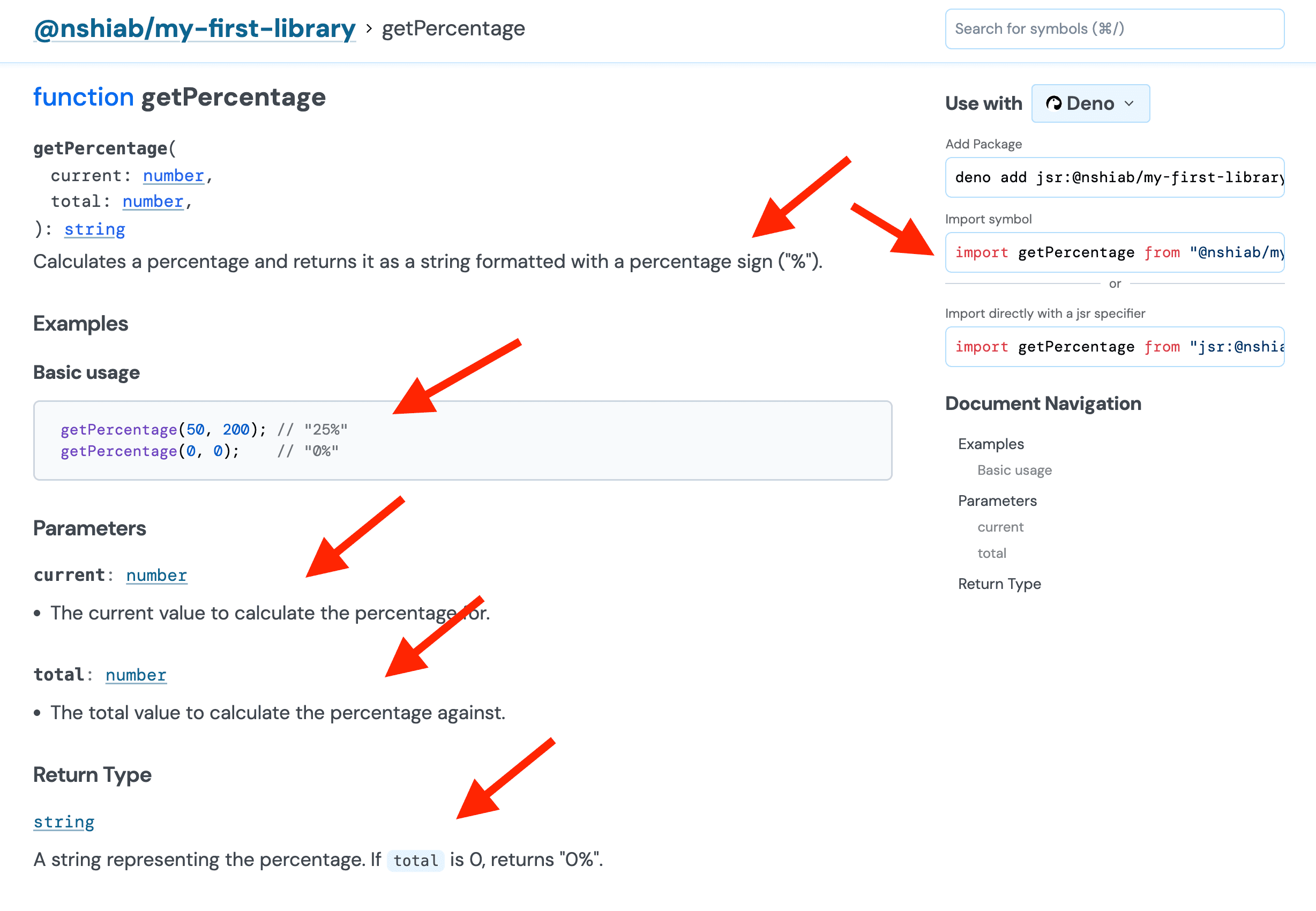
Task: Jump to Basic usage in navigation
Action: point(1014,471)
